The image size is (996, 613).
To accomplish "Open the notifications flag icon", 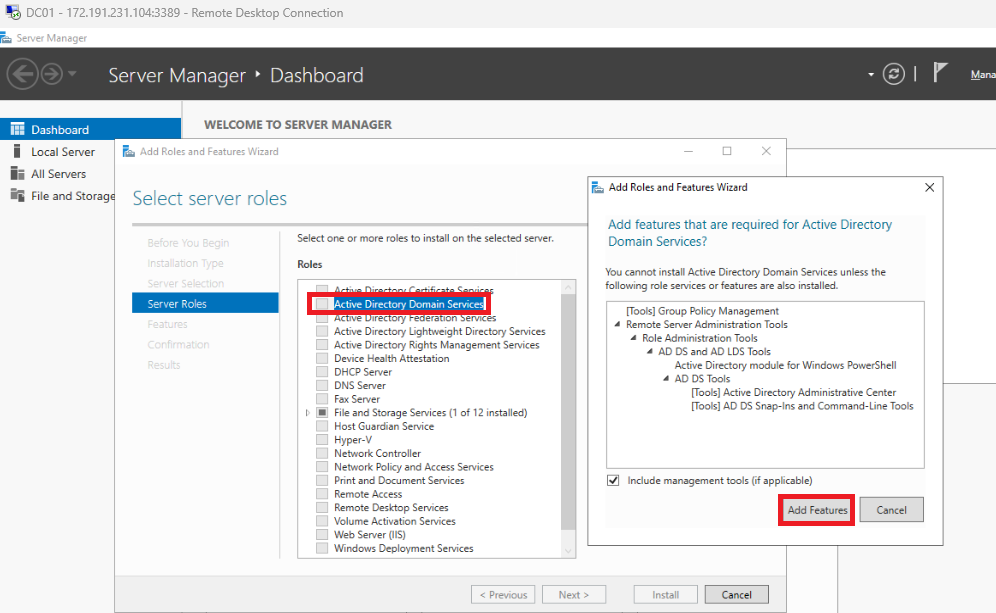I will click(x=940, y=72).
